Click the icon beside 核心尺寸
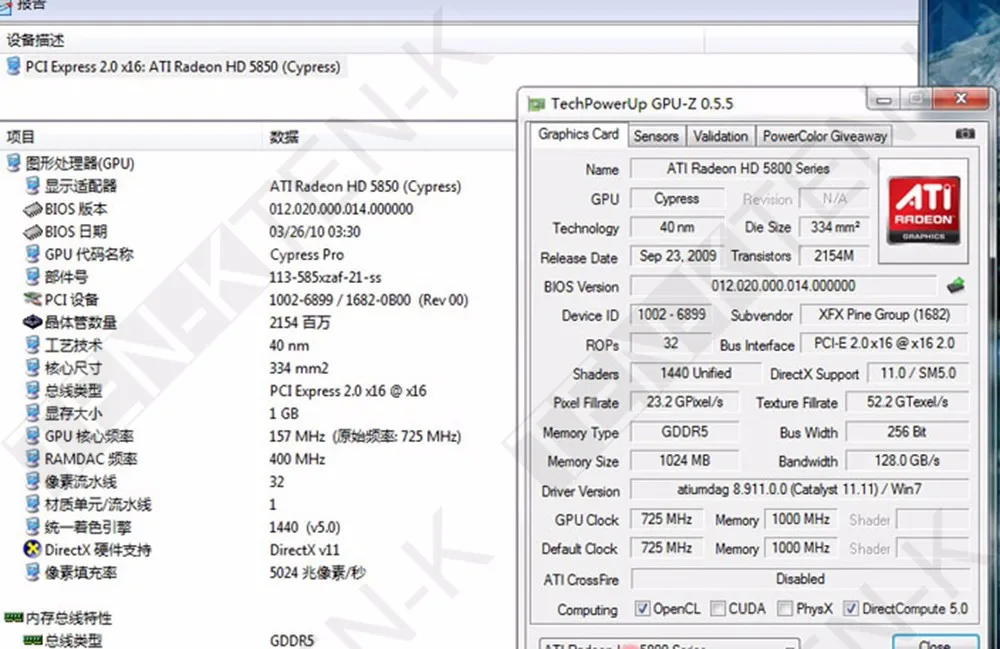 tap(33, 367)
